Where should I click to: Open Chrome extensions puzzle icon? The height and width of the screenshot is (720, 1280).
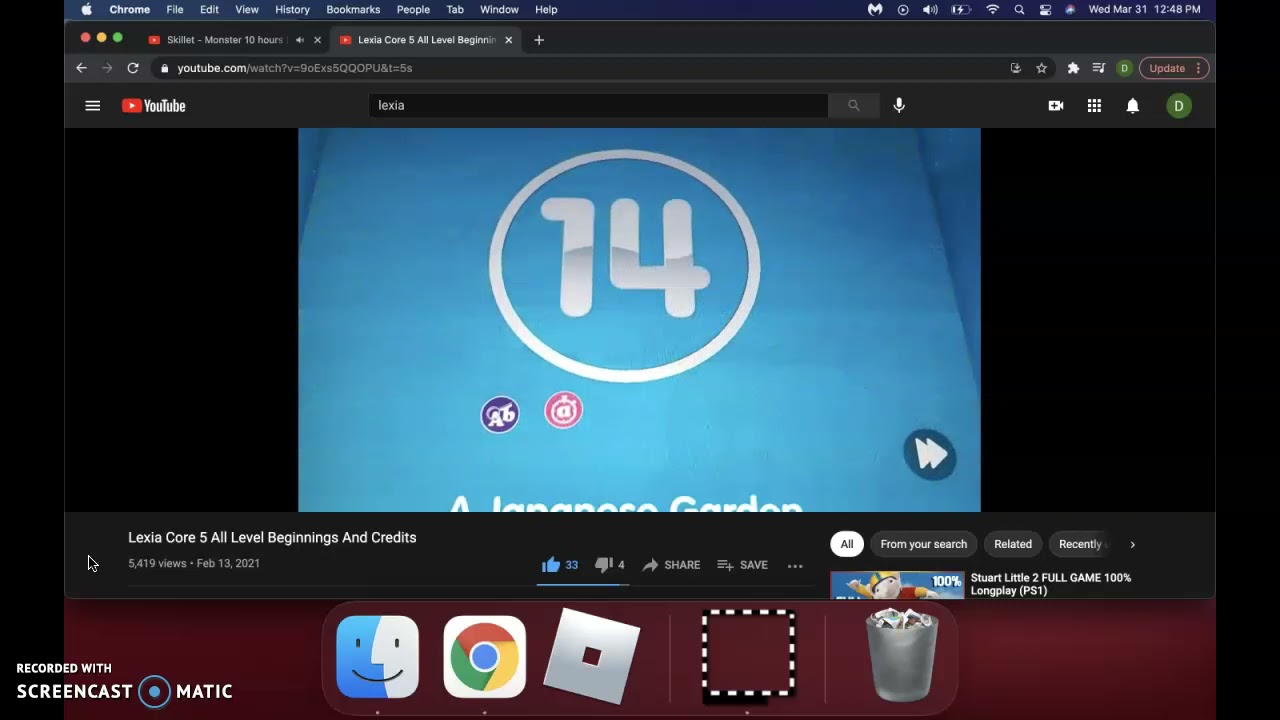point(1073,68)
